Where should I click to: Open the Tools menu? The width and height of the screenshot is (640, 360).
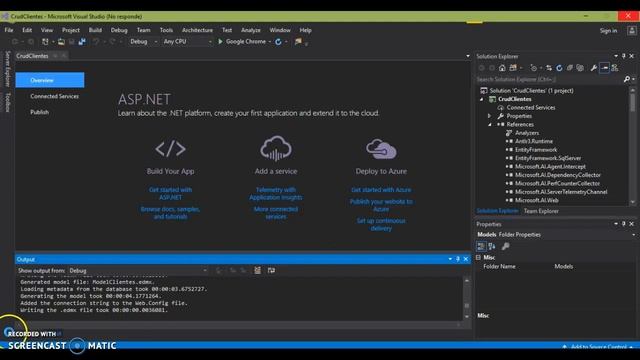click(166, 30)
